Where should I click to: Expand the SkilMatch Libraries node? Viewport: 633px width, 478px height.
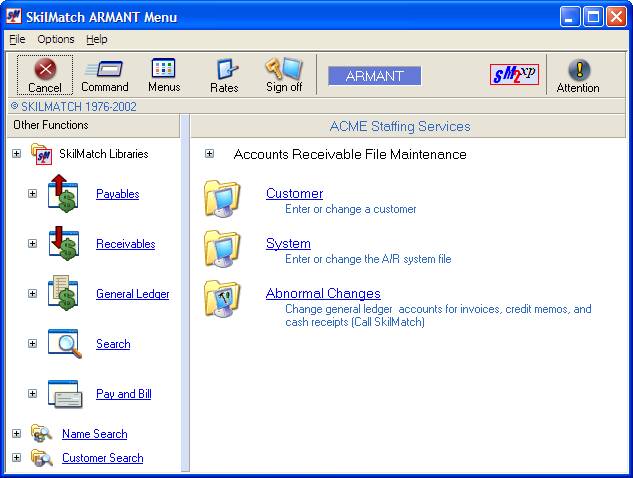click(x=17, y=154)
